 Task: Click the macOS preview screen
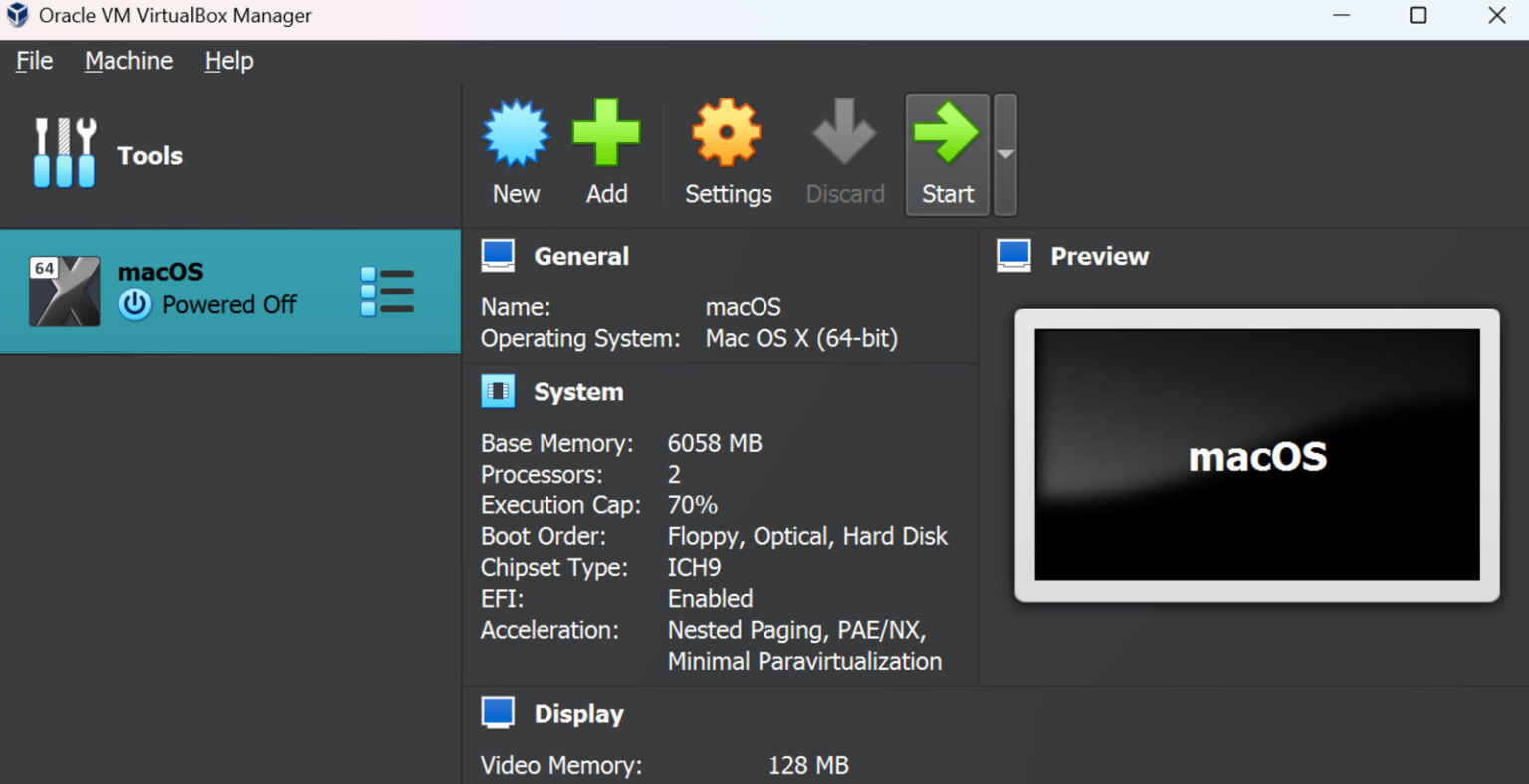click(1256, 456)
